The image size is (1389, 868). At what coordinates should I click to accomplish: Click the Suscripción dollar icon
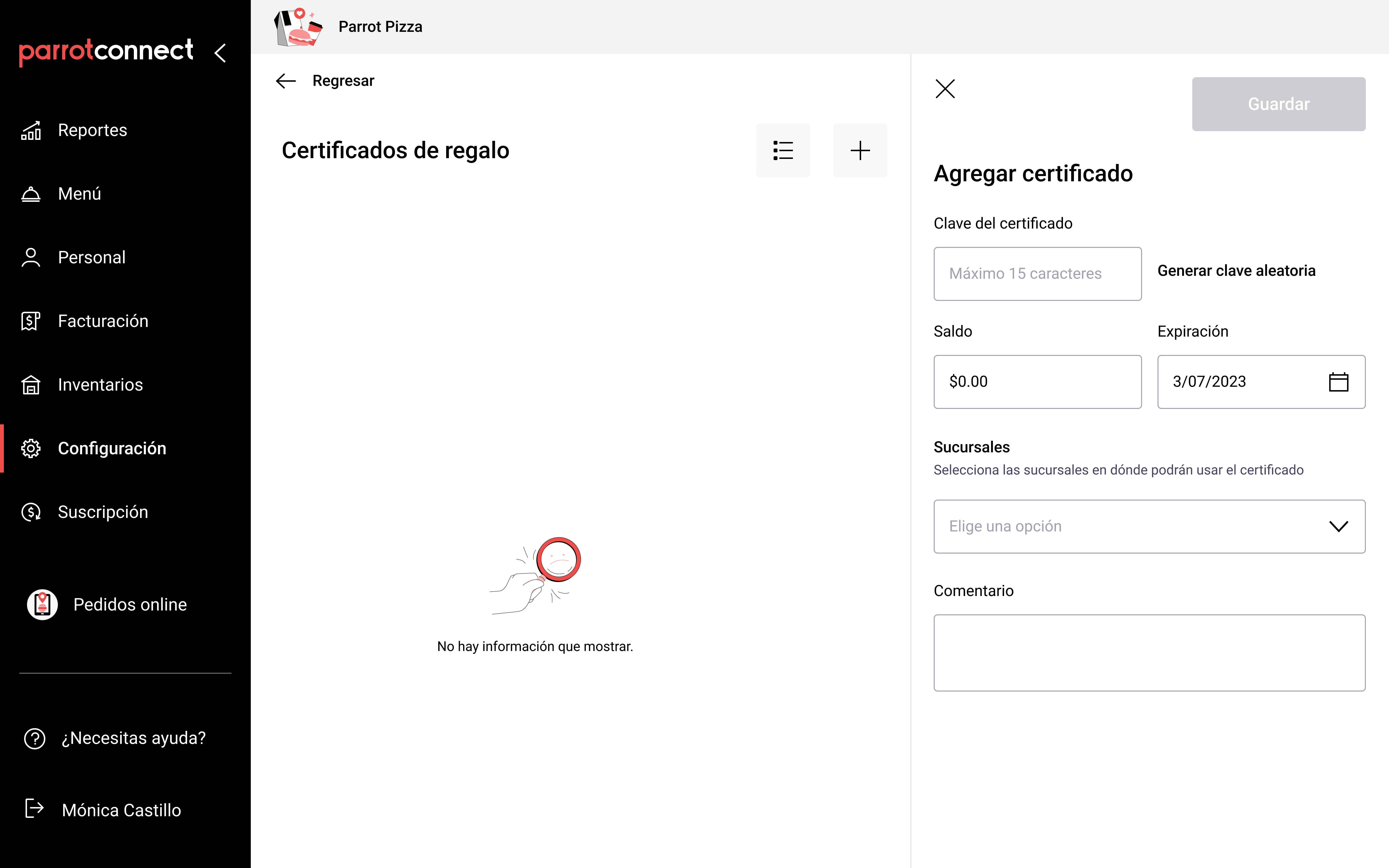(31, 512)
